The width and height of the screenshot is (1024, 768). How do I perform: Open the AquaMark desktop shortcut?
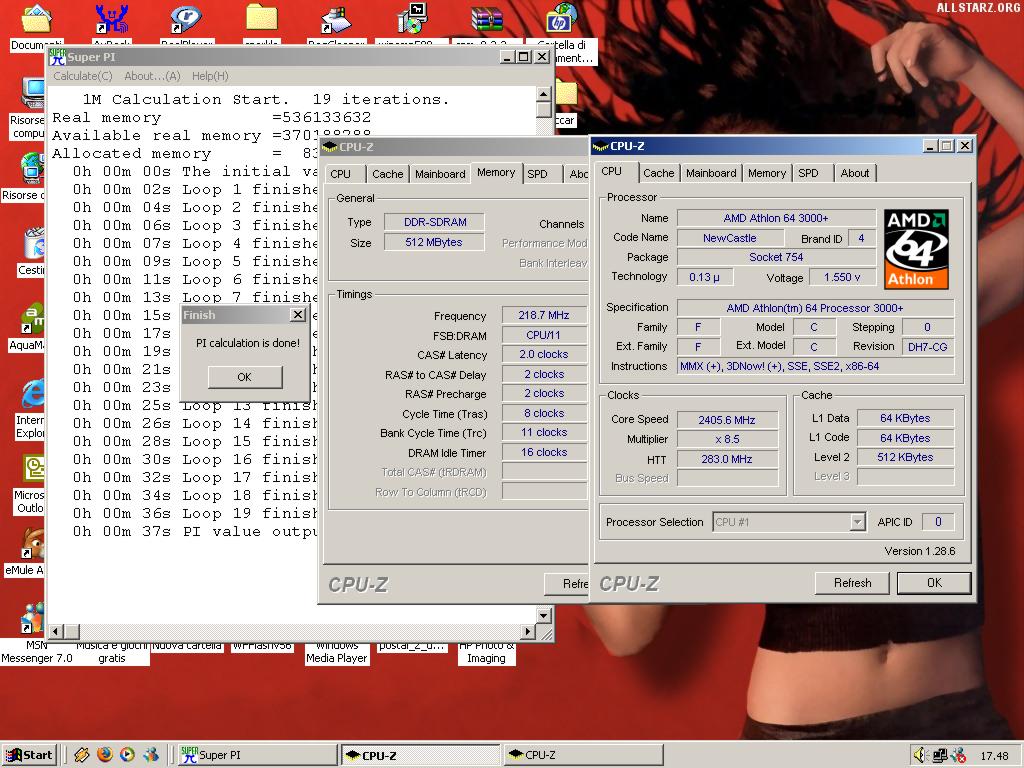click(x=31, y=320)
